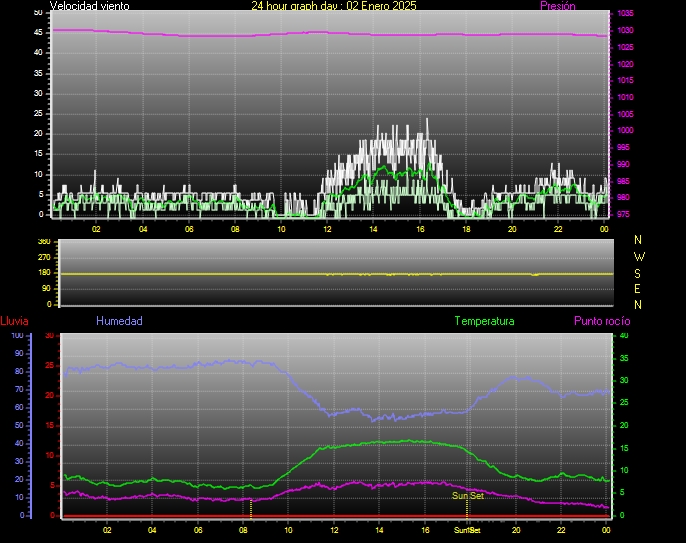Click the "1030" pressure axis value
The image size is (686, 543).
point(625,31)
